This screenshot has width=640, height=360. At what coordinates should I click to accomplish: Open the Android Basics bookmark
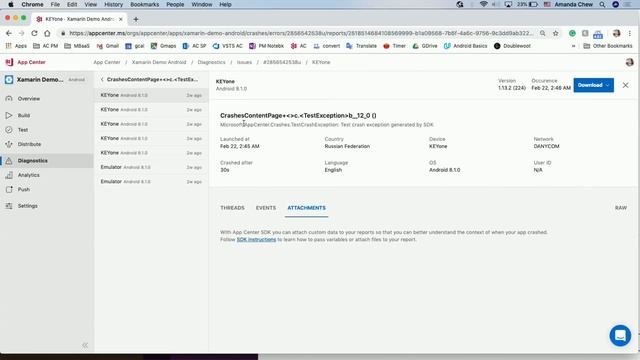coord(465,46)
